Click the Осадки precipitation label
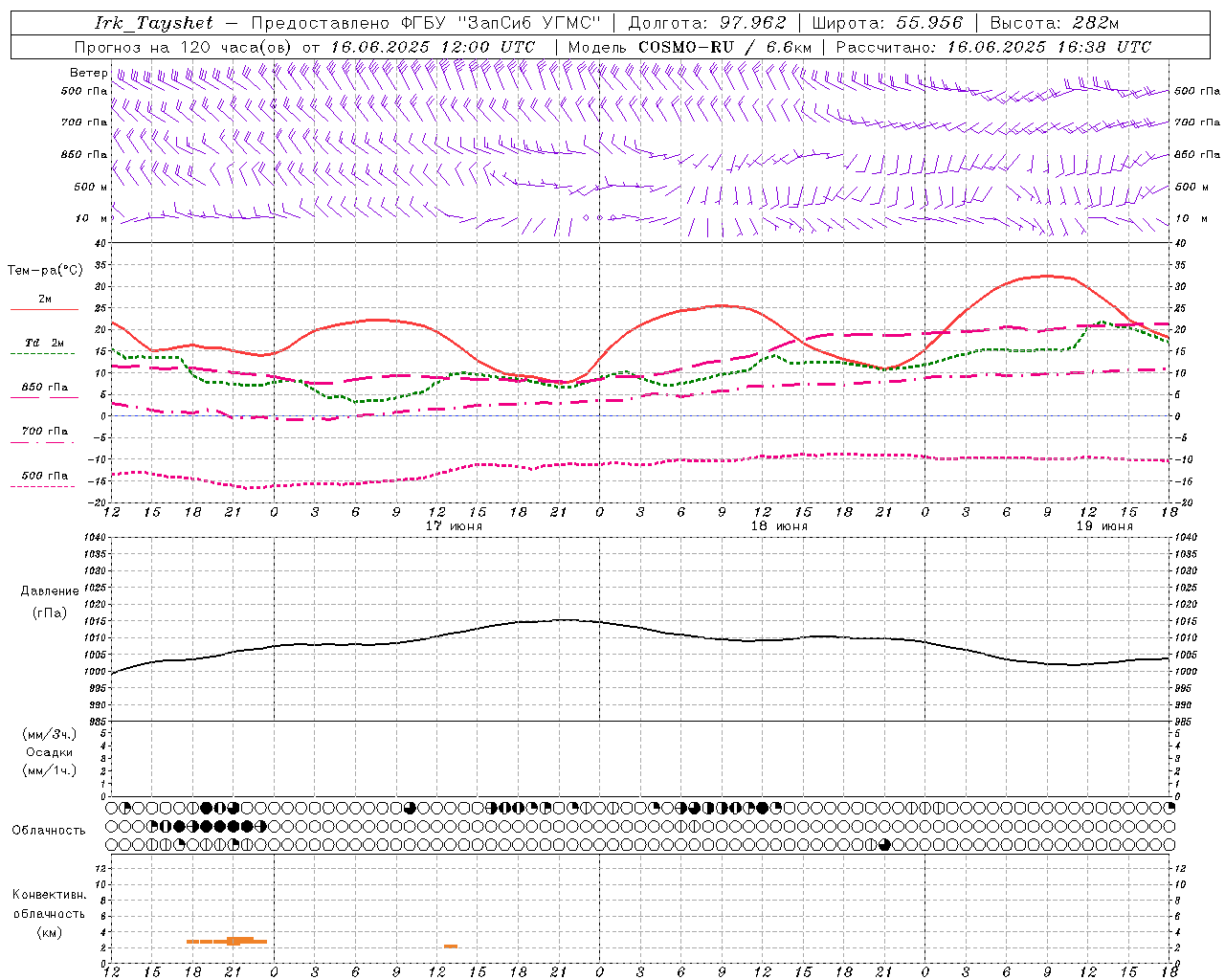1225x980 pixels. (x=50, y=752)
